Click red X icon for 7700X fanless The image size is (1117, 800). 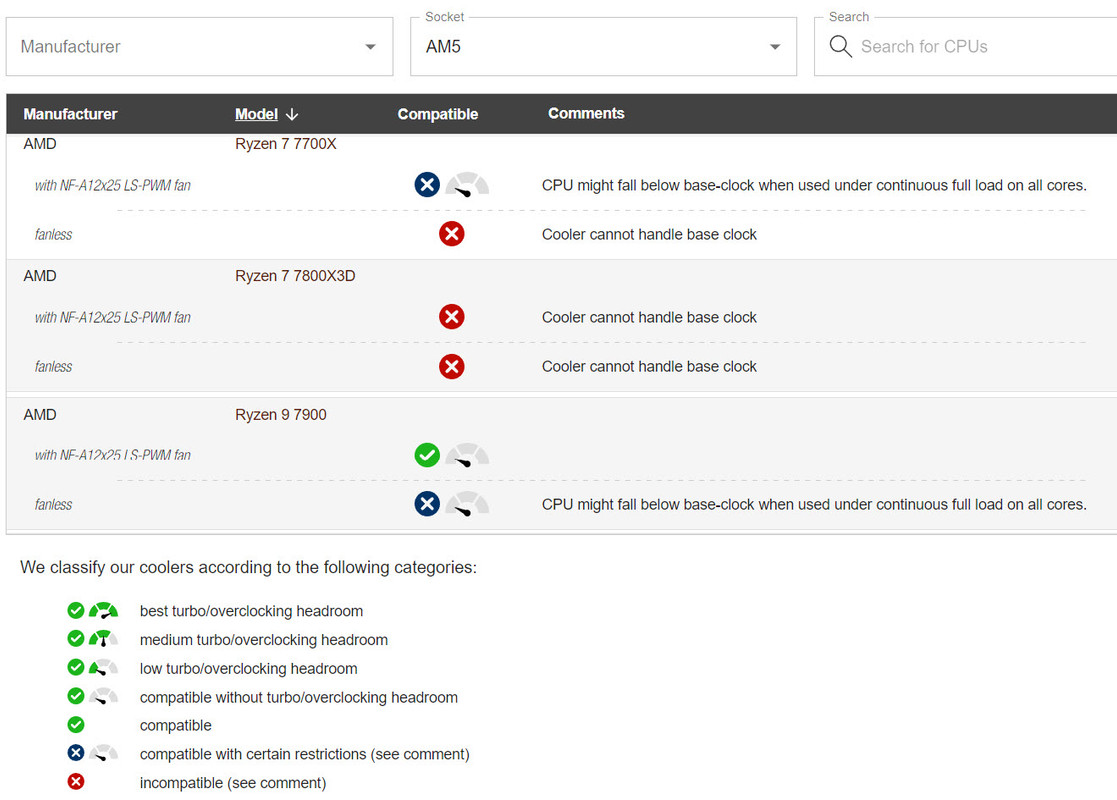452,234
